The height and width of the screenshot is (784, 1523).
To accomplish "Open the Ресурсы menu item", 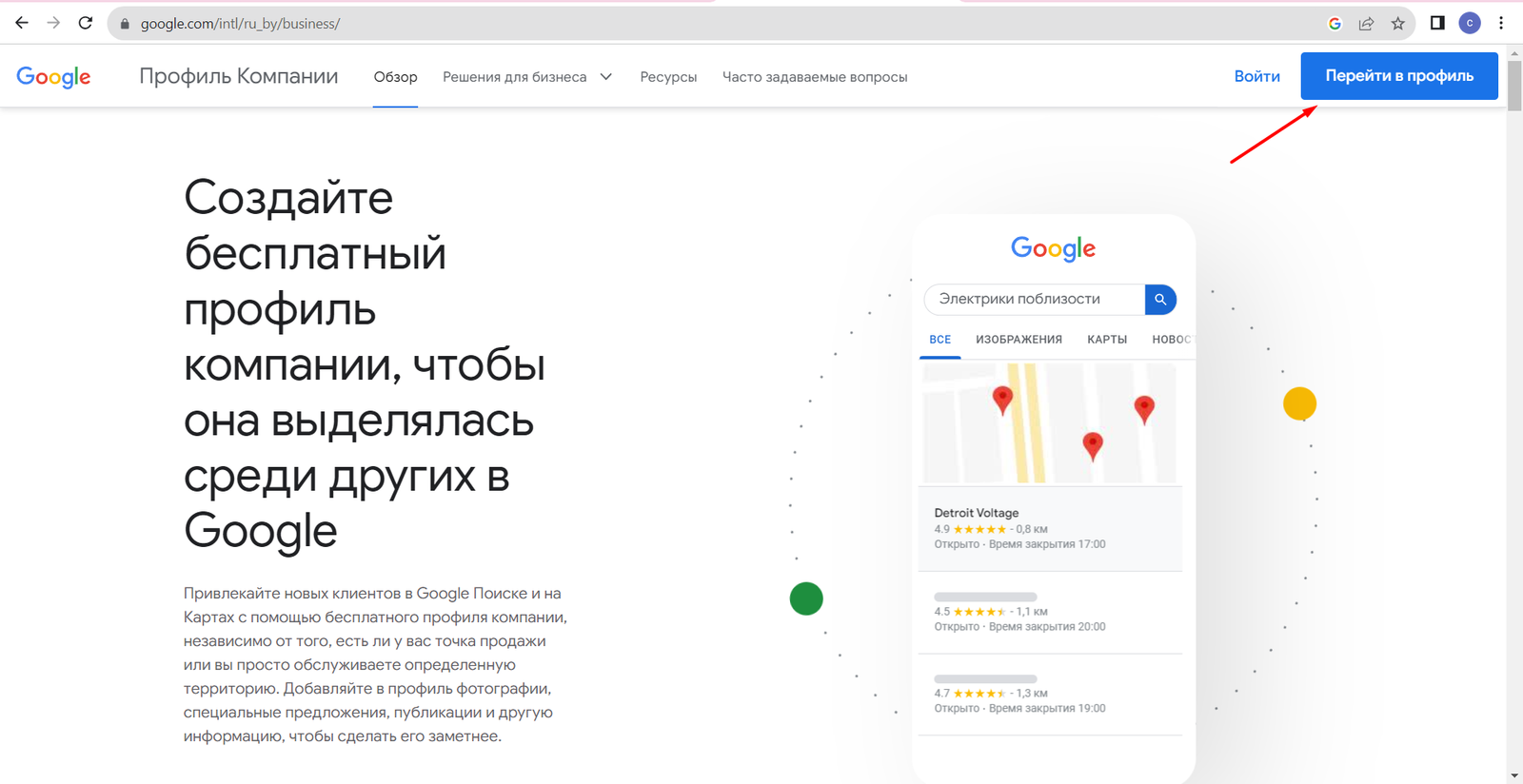I will [668, 77].
